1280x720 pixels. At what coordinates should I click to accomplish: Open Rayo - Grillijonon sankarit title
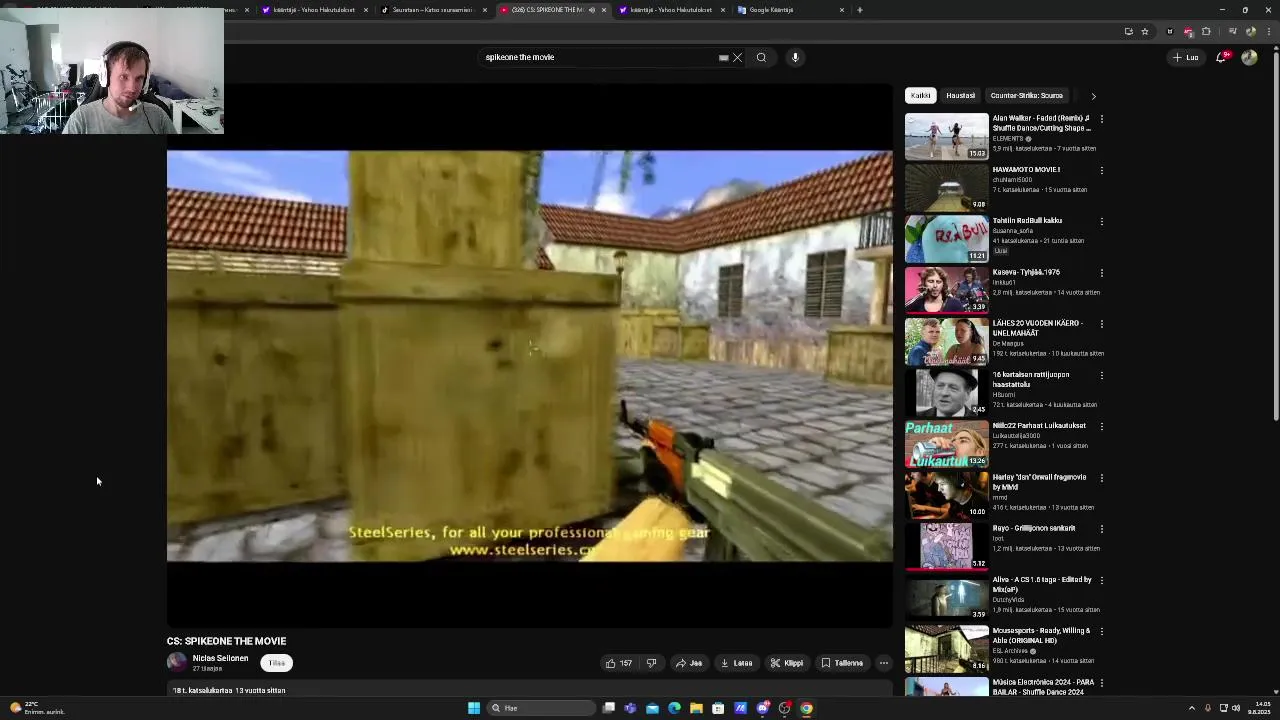tap(1034, 528)
